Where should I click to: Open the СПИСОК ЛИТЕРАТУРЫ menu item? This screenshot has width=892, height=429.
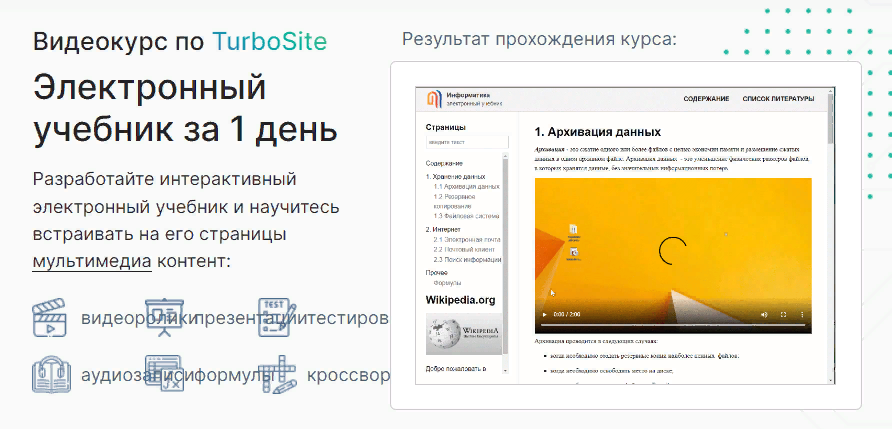point(778,99)
